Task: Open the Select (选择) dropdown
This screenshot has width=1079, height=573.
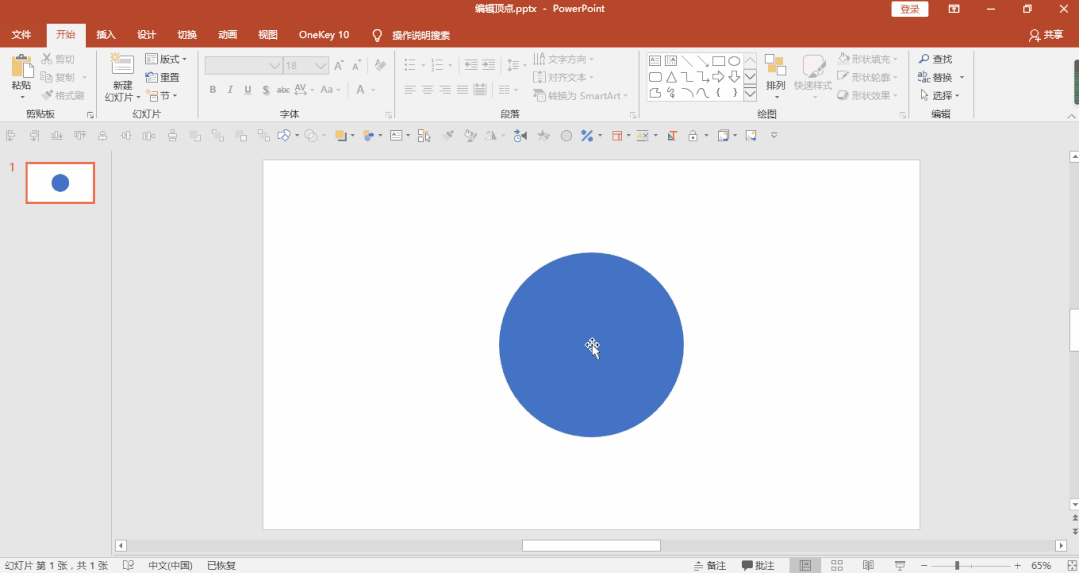Action: point(940,96)
